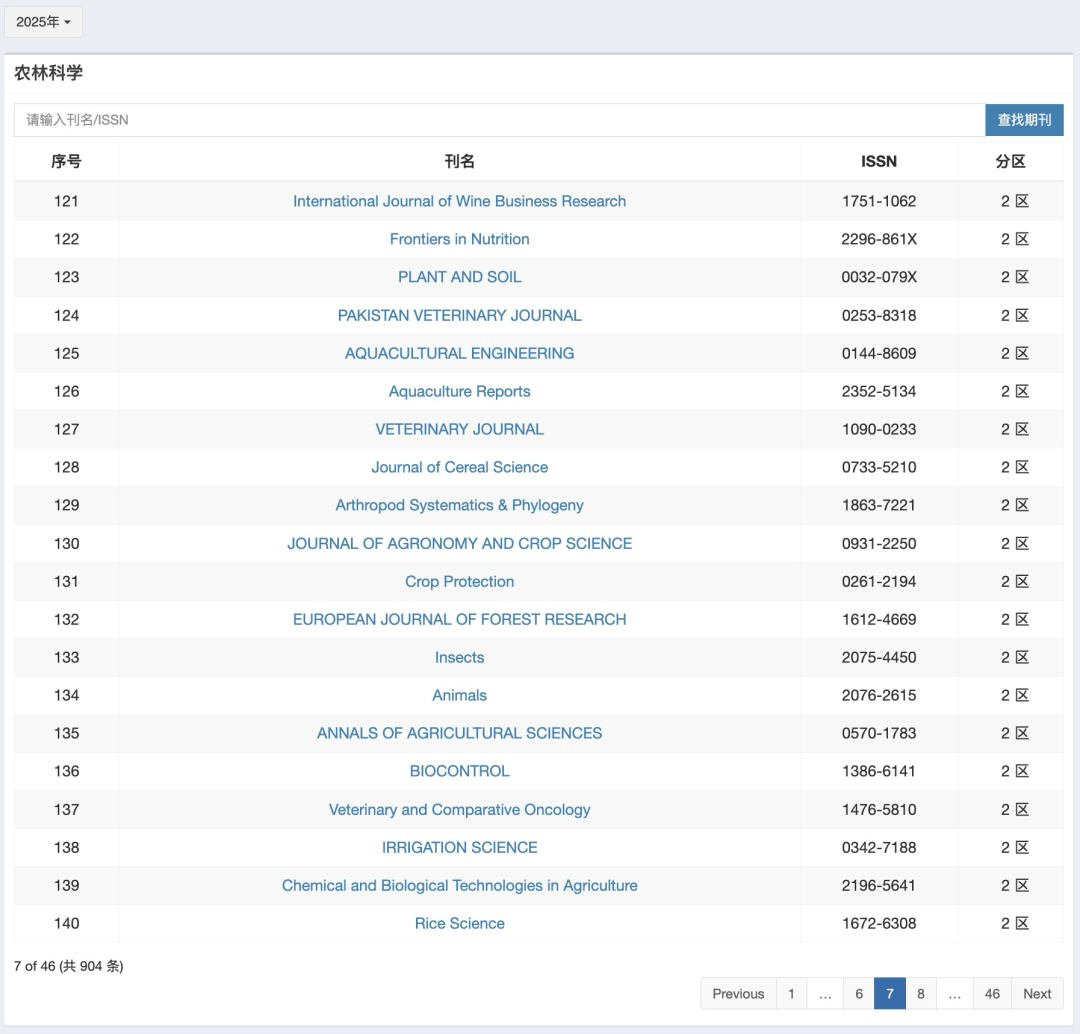The width and height of the screenshot is (1080, 1034).
Task: Select current pagination page 7
Action: [x=890, y=993]
